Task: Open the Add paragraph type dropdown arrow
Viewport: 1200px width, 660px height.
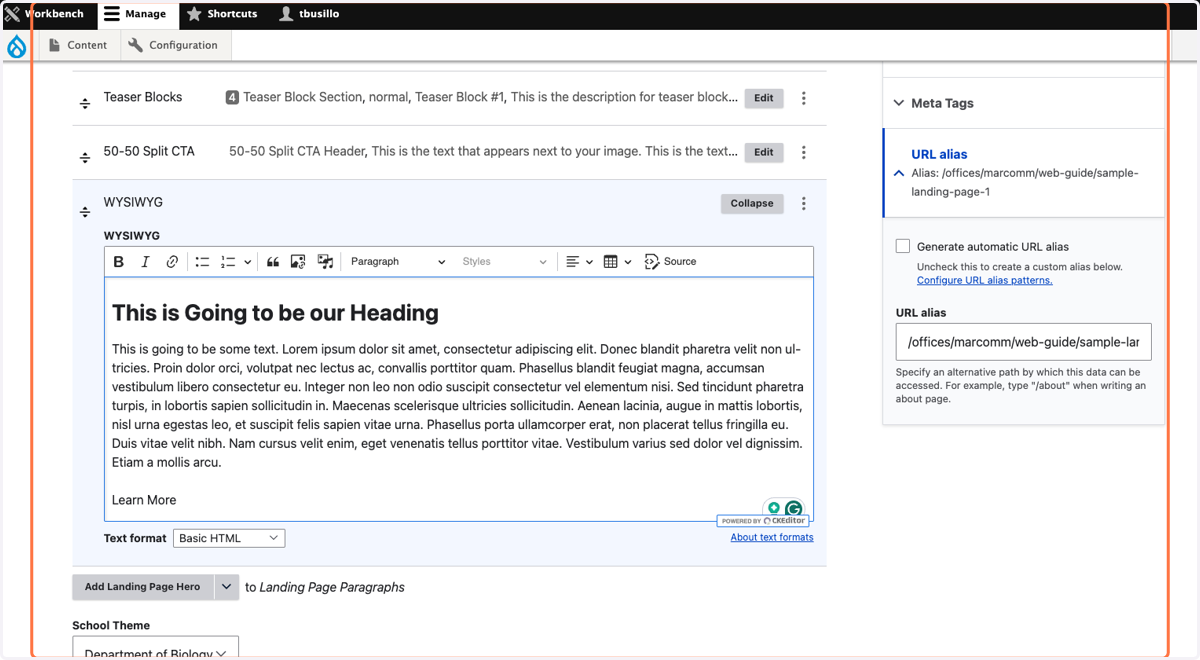Action: tap(226, 587)
